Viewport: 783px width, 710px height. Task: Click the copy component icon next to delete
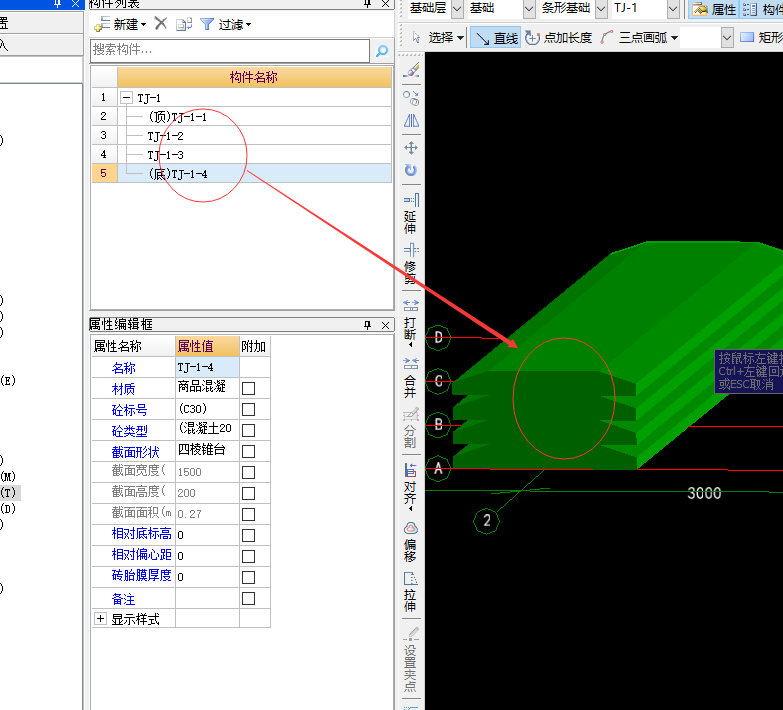[x=184, y=24]
